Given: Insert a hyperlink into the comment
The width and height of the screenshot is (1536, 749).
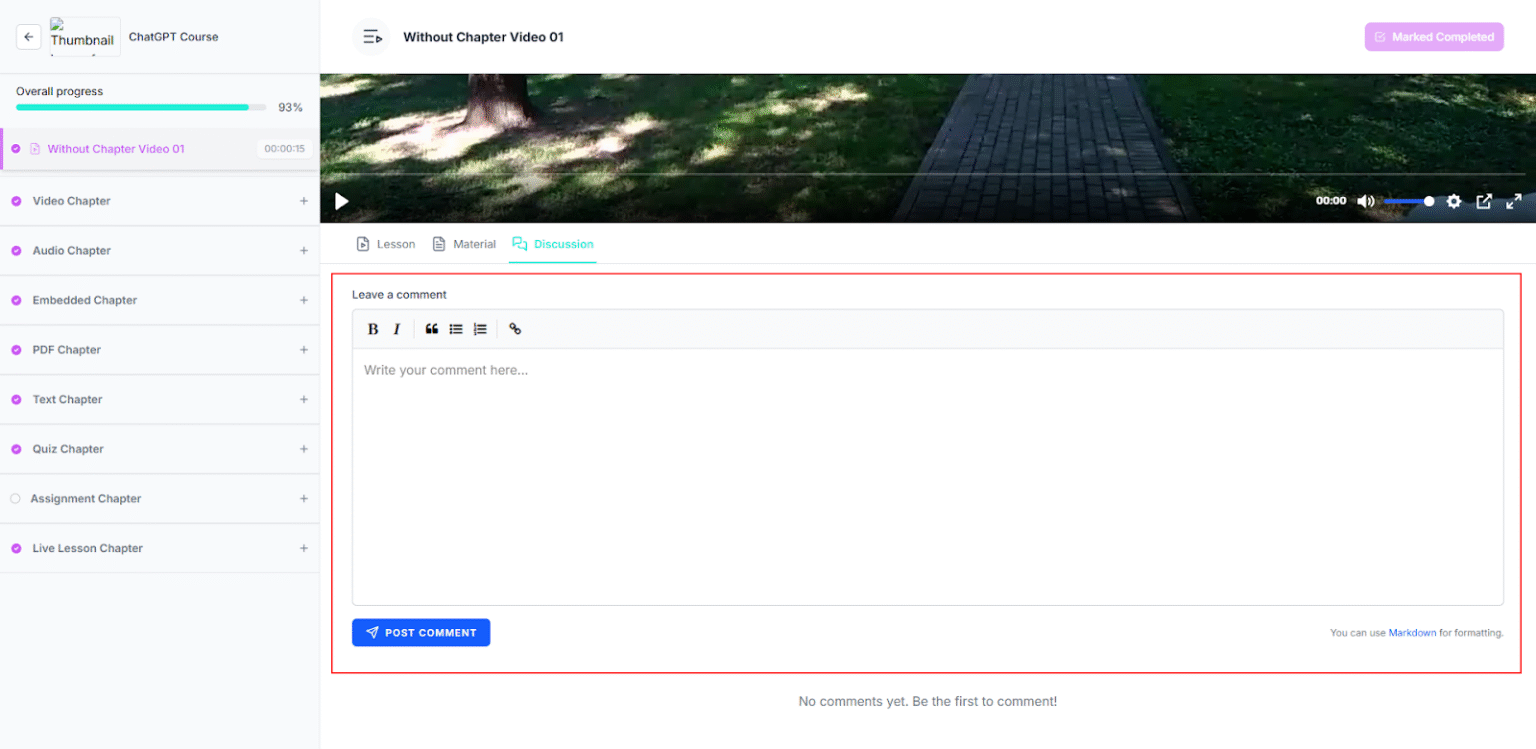Looking at the screenshot, I should (515, 328).
